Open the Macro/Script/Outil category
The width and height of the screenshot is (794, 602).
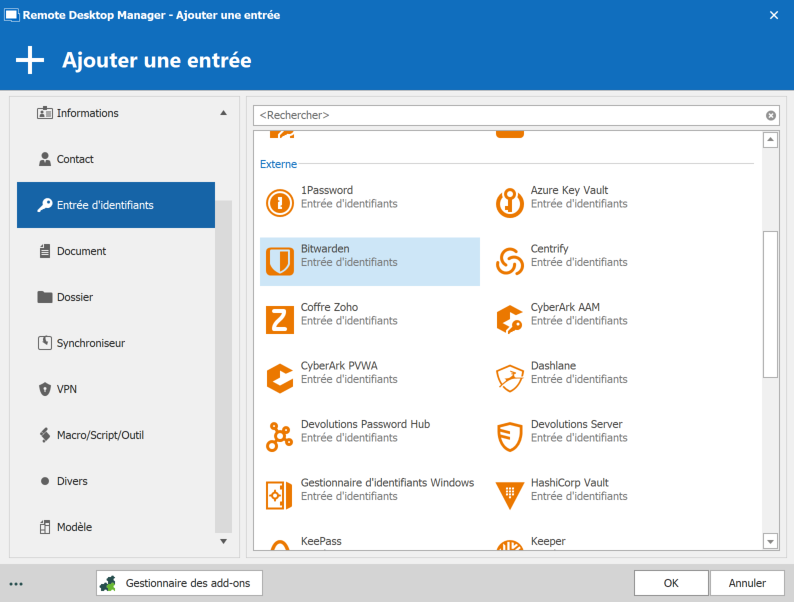(x=116, y=435)
